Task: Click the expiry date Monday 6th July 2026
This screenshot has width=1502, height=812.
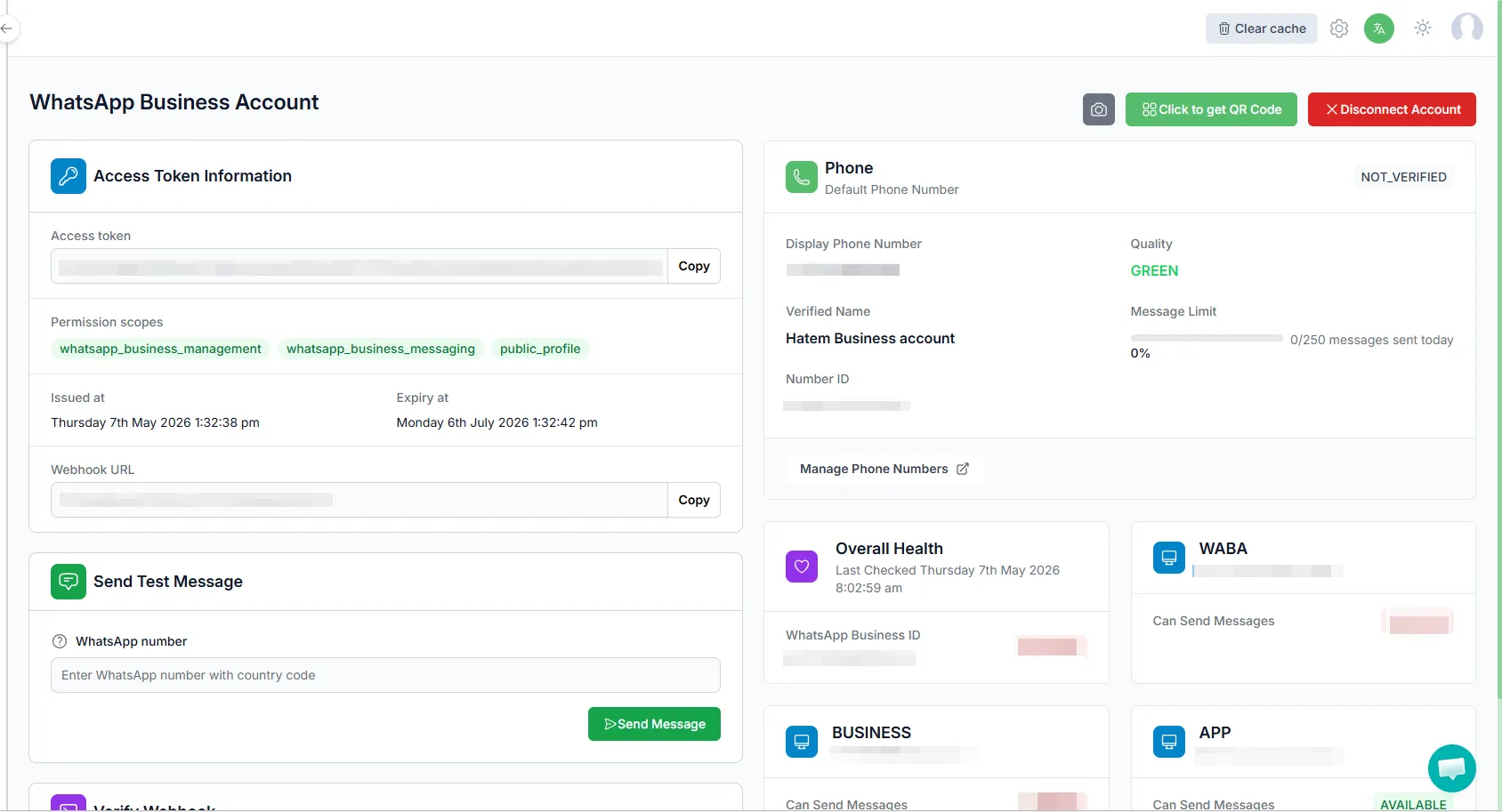Action: click(x=497, y=422)
